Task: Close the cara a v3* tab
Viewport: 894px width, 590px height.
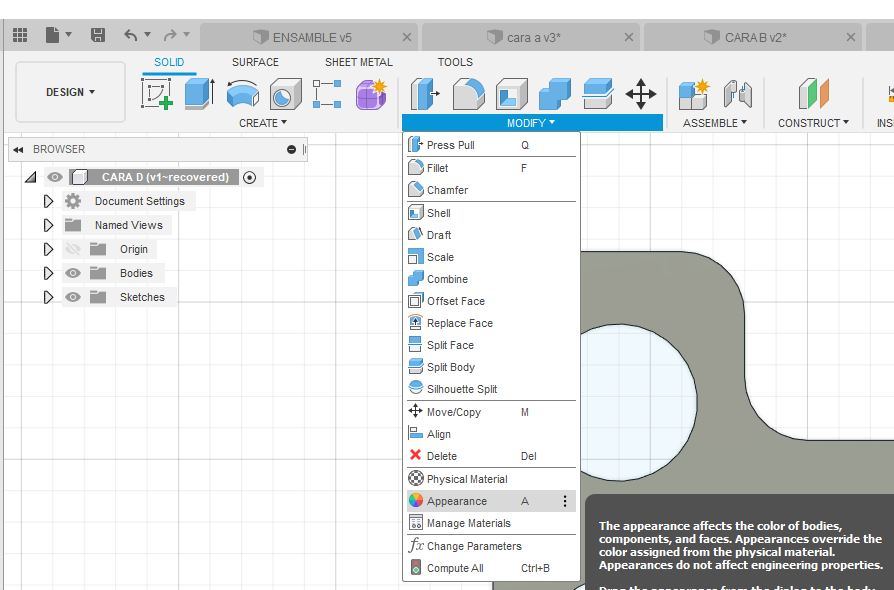Action: click(628, 38)
